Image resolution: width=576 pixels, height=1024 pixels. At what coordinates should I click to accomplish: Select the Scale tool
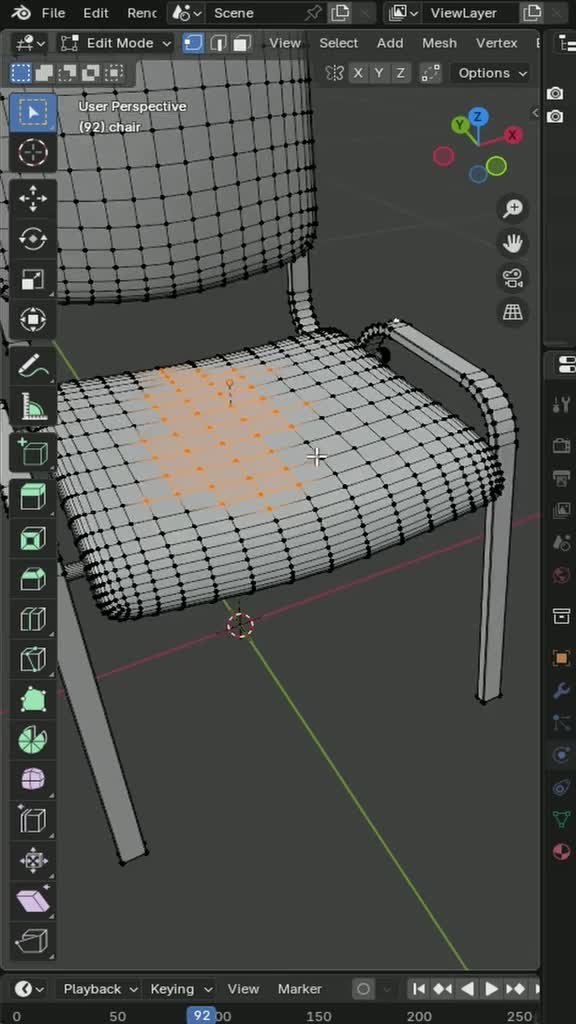tap(33, 280)
